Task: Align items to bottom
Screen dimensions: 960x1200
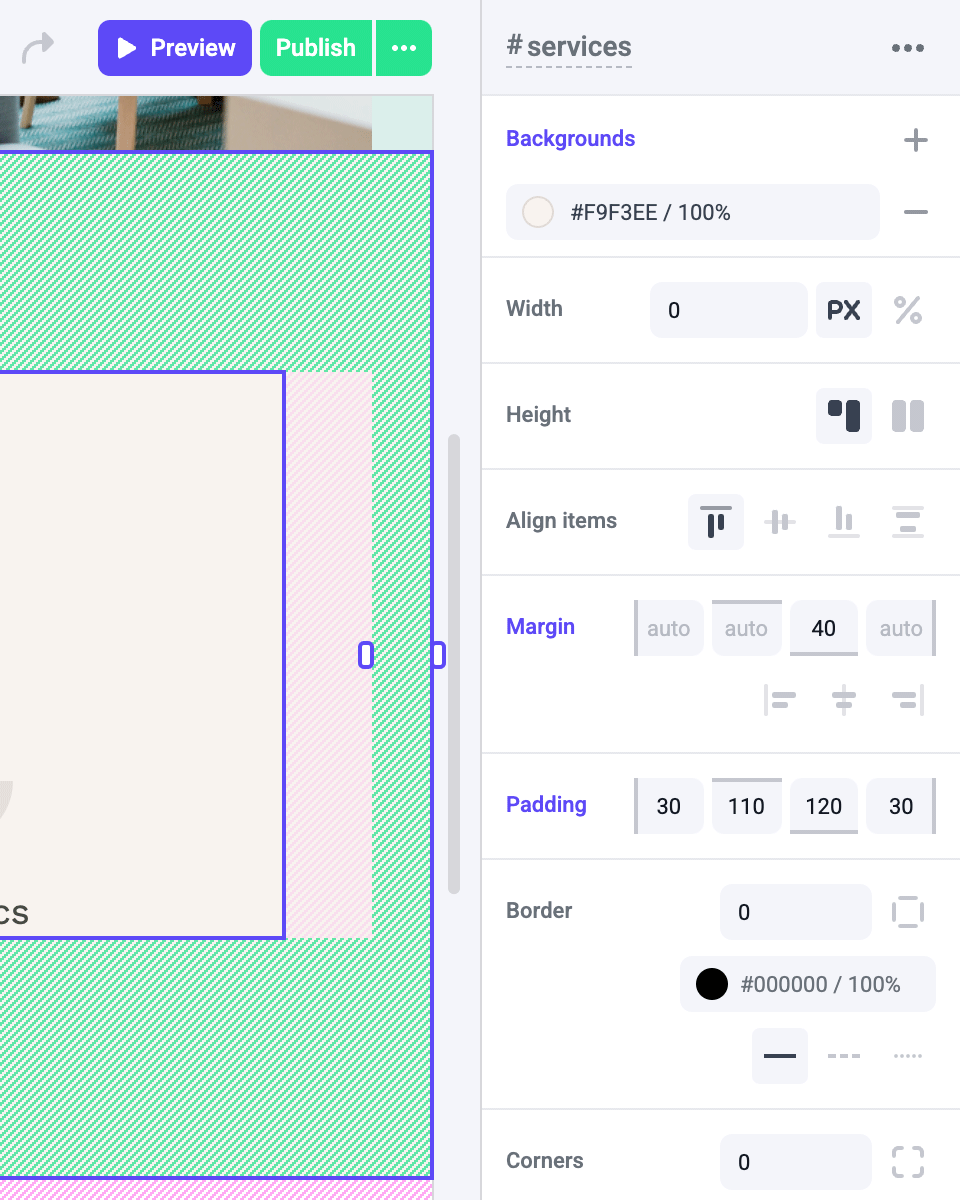Action: pyautogui.click(x=844, y=522)
